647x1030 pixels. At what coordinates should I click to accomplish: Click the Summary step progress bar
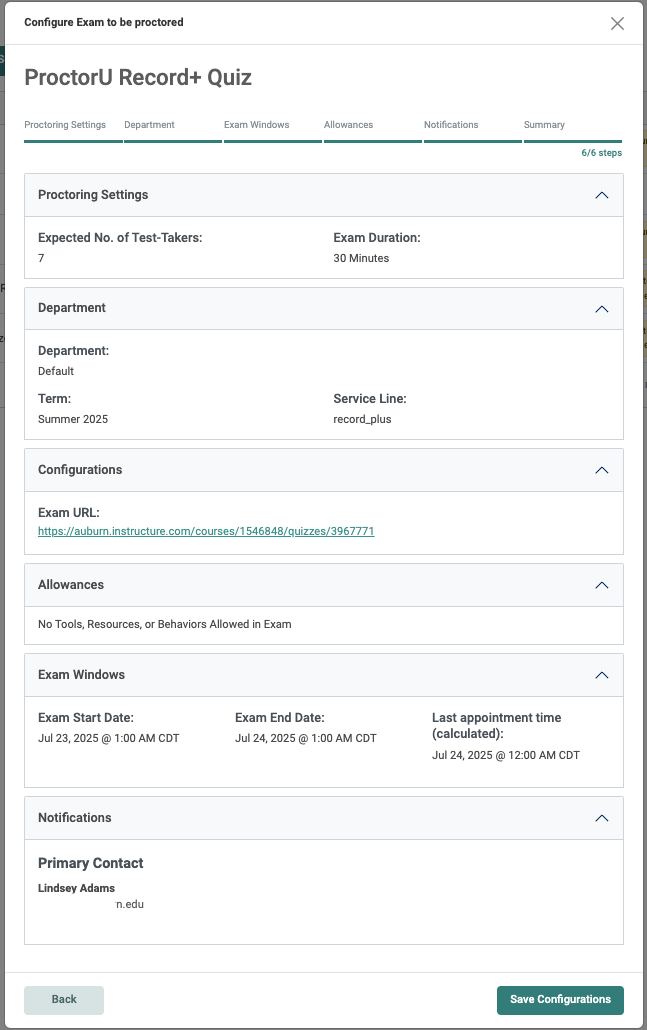(572, 140)
